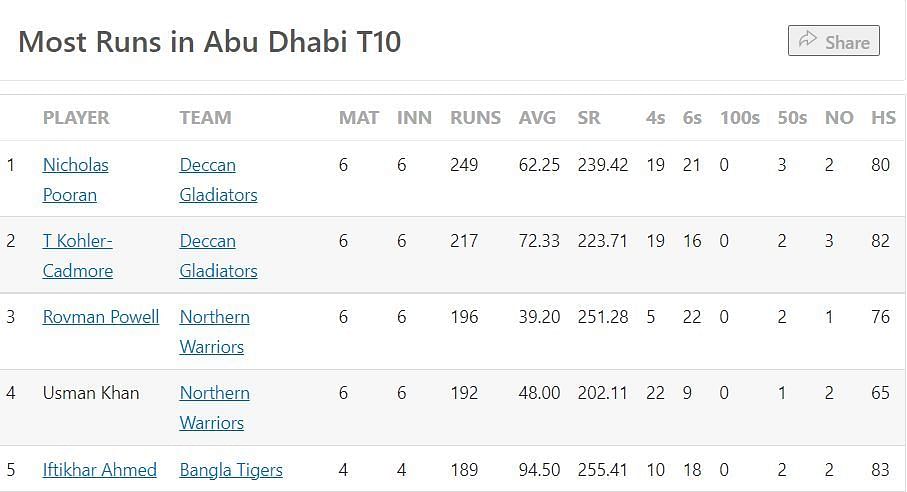Click the HS column header
Viewport: 907px width, 492px height.
tap(883, 118)
